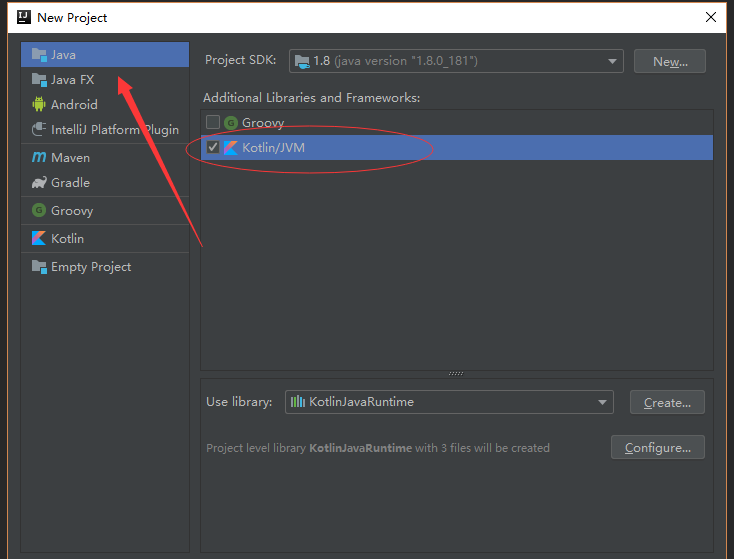
Task: Click the New... SDK button
Action: pyautogui.click(x=670, y=61)
